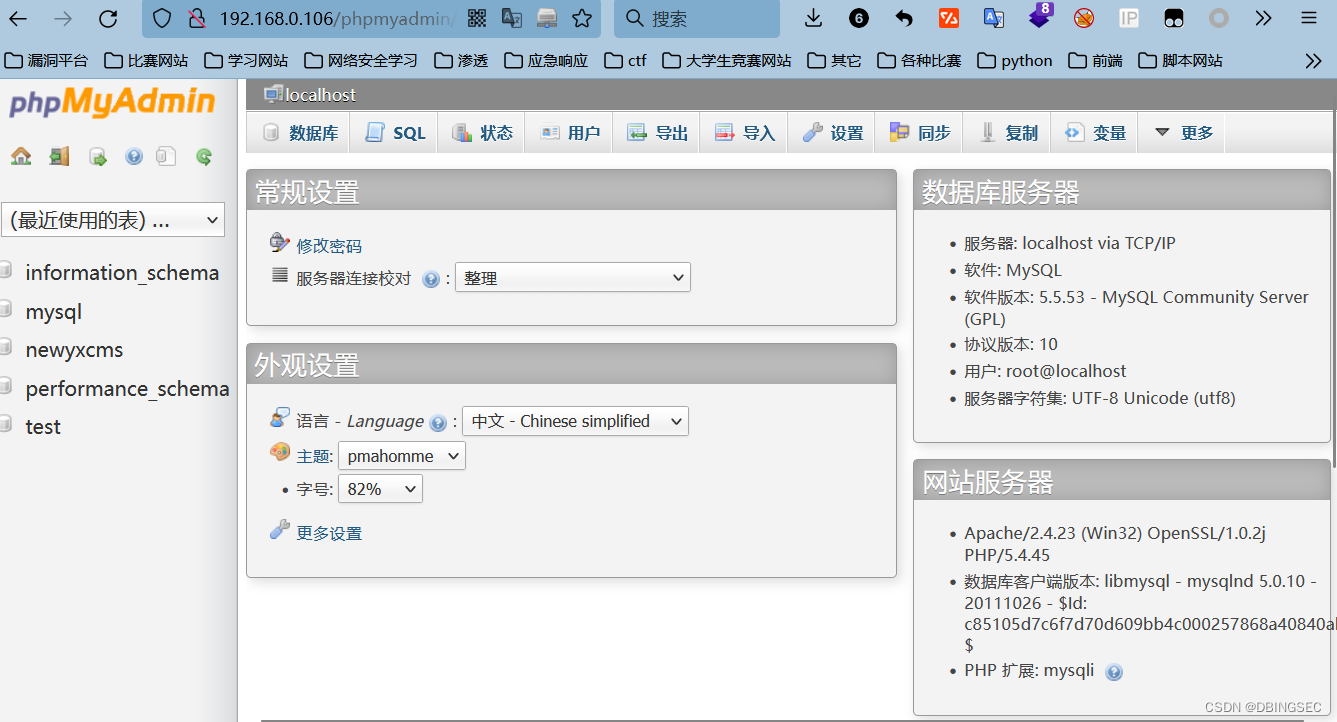
Task: Click the browser search box
Action: tap(697, 18)
